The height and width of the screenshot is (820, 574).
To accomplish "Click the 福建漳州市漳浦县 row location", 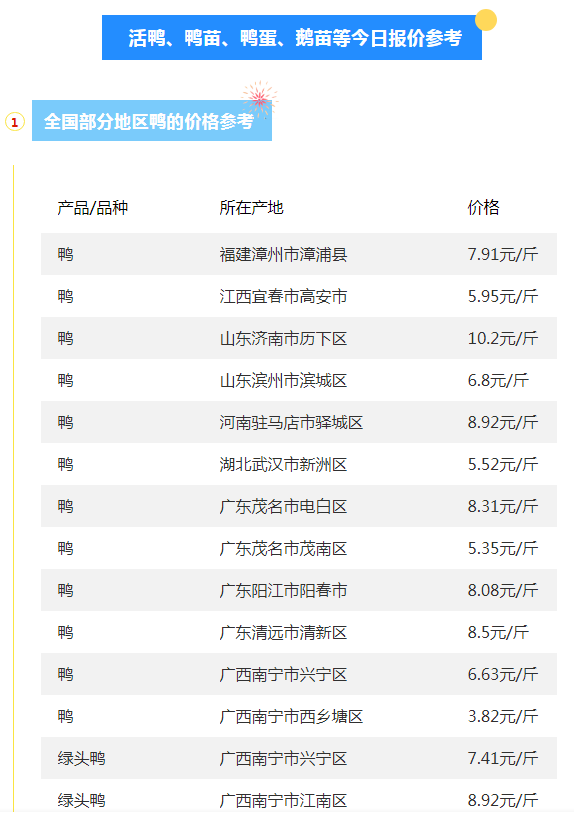I will (x=283, y=255).
